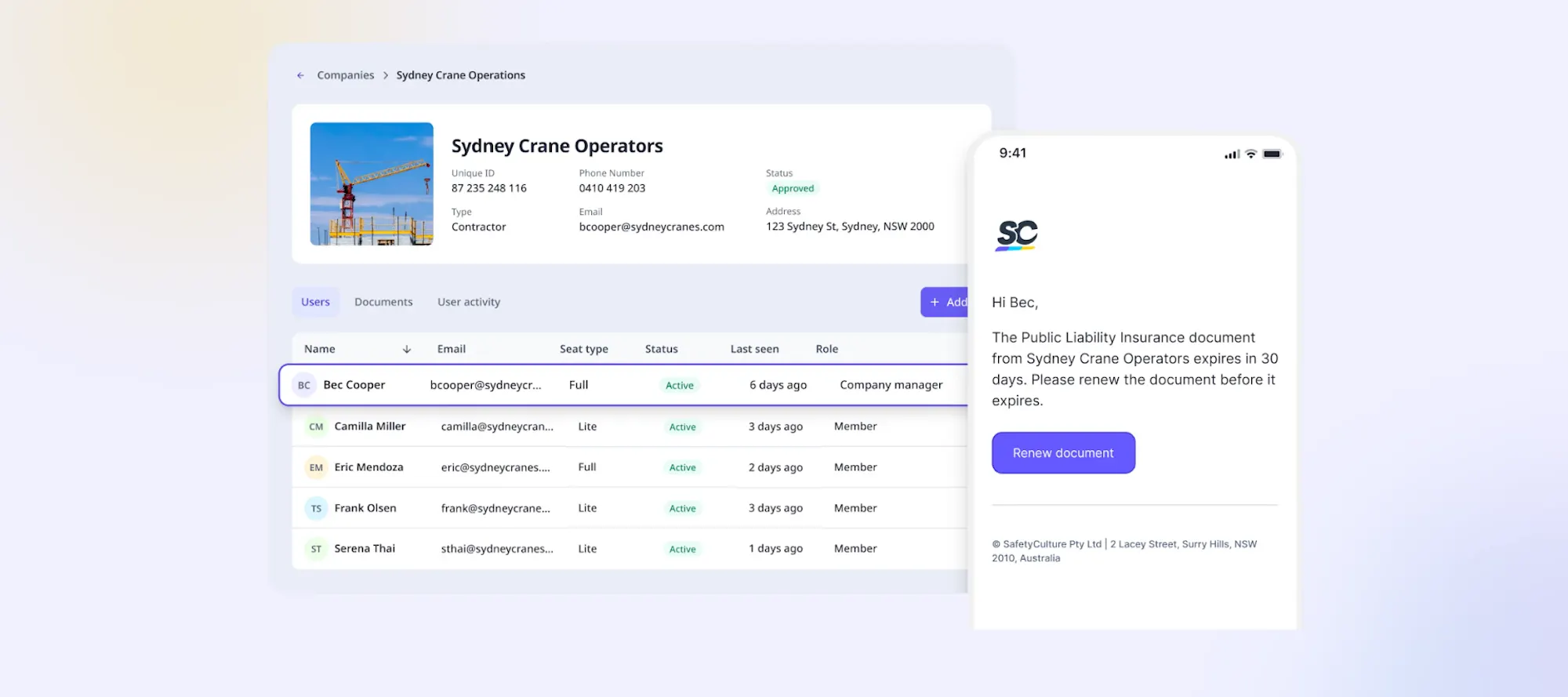
Task: Click the Approved status badge
Action: tap(793, 188)
